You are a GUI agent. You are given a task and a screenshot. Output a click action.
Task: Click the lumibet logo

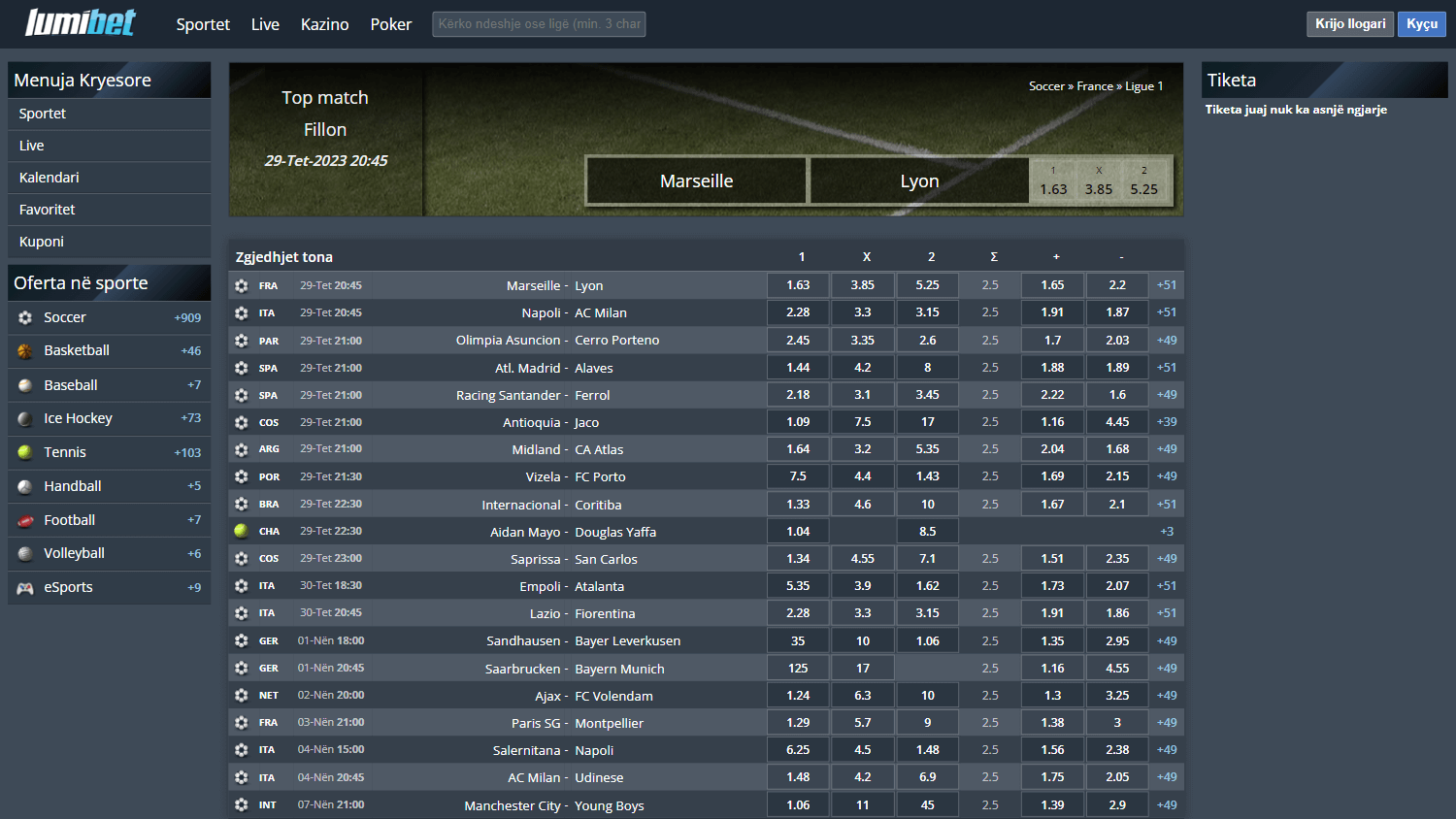pyautogui.click(x=81, y=22)
